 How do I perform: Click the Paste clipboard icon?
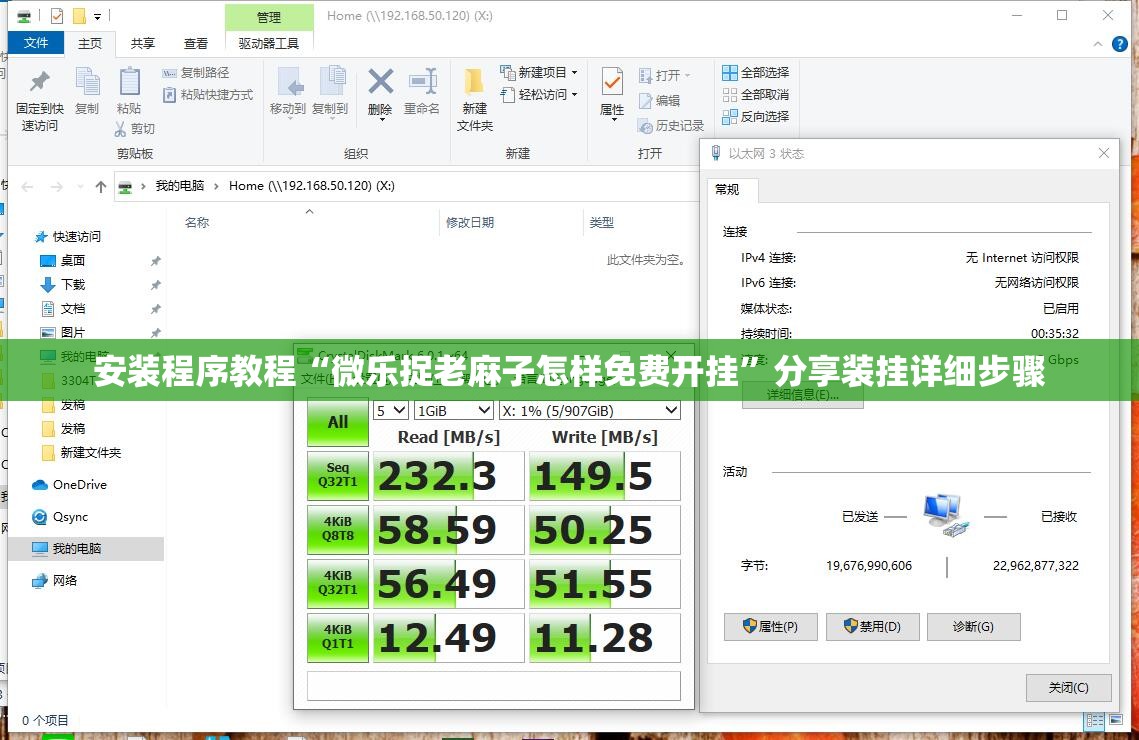click(129, 81)
